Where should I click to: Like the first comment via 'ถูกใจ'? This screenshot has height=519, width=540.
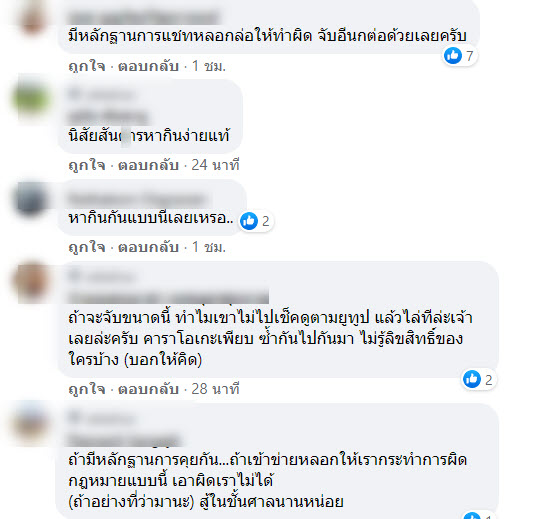87,66
